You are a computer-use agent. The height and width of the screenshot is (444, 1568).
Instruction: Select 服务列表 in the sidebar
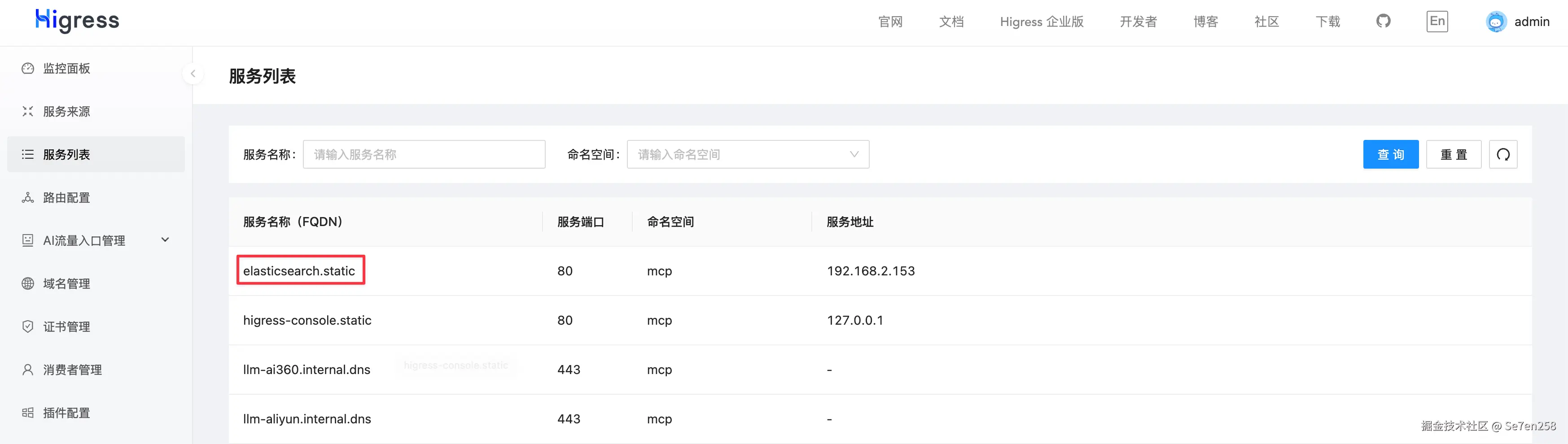(96, 154)
